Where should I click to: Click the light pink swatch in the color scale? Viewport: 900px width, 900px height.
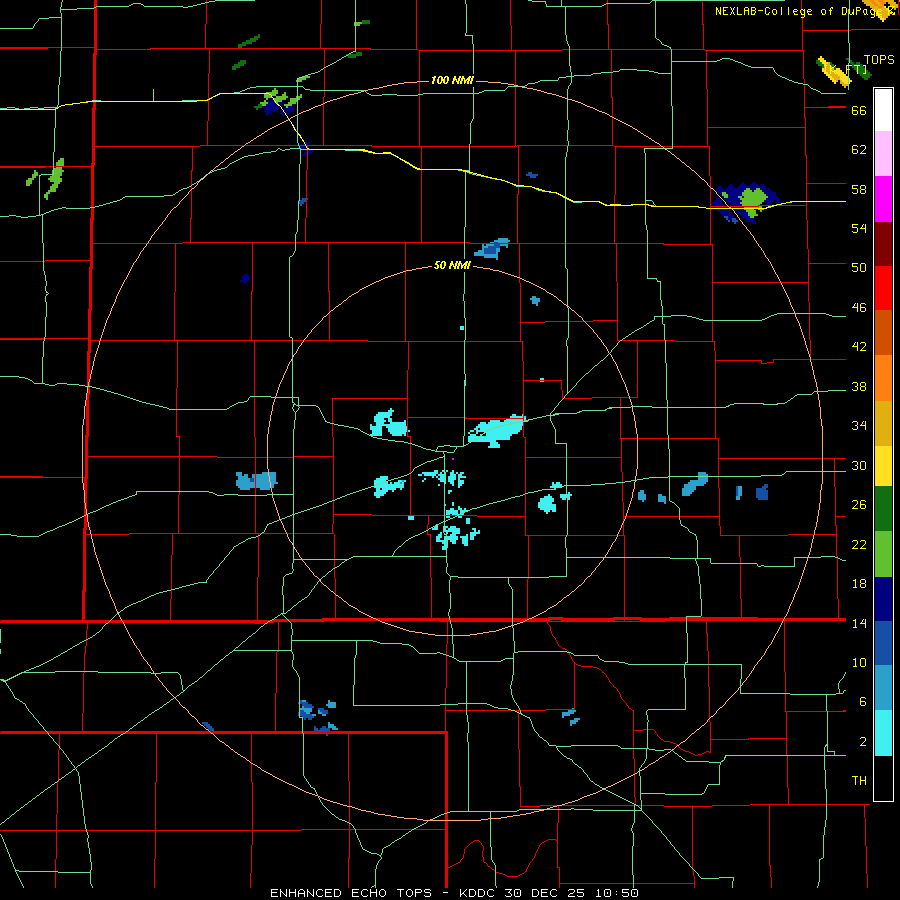(883, 153)
